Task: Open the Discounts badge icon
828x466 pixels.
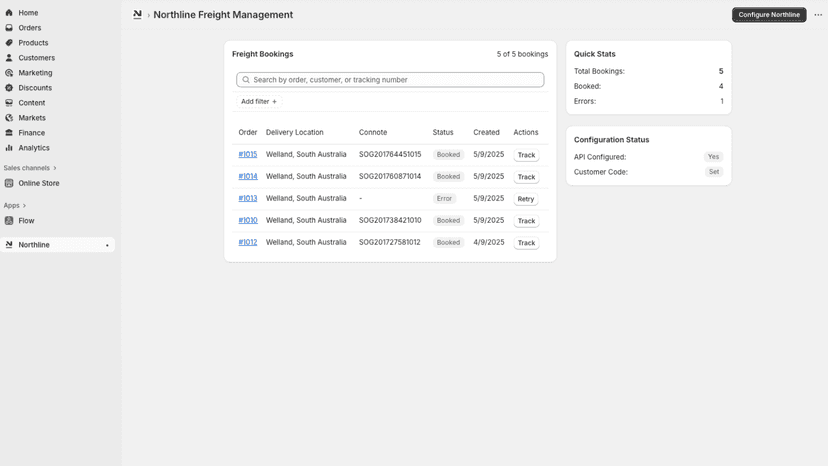Action: click(x=9, y=88)
